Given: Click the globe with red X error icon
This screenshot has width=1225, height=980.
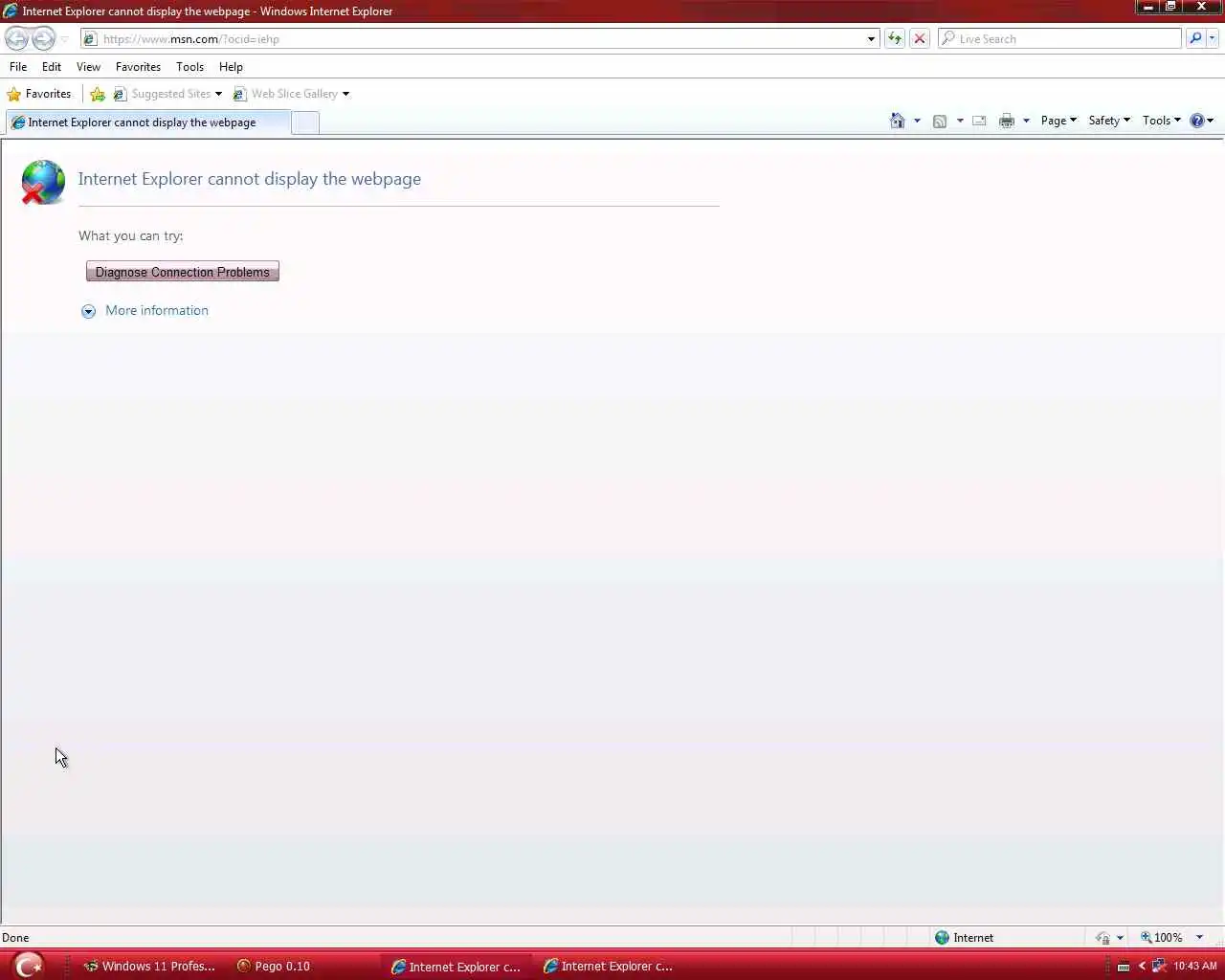Looking at the screenshot, I should coord(43,182).
